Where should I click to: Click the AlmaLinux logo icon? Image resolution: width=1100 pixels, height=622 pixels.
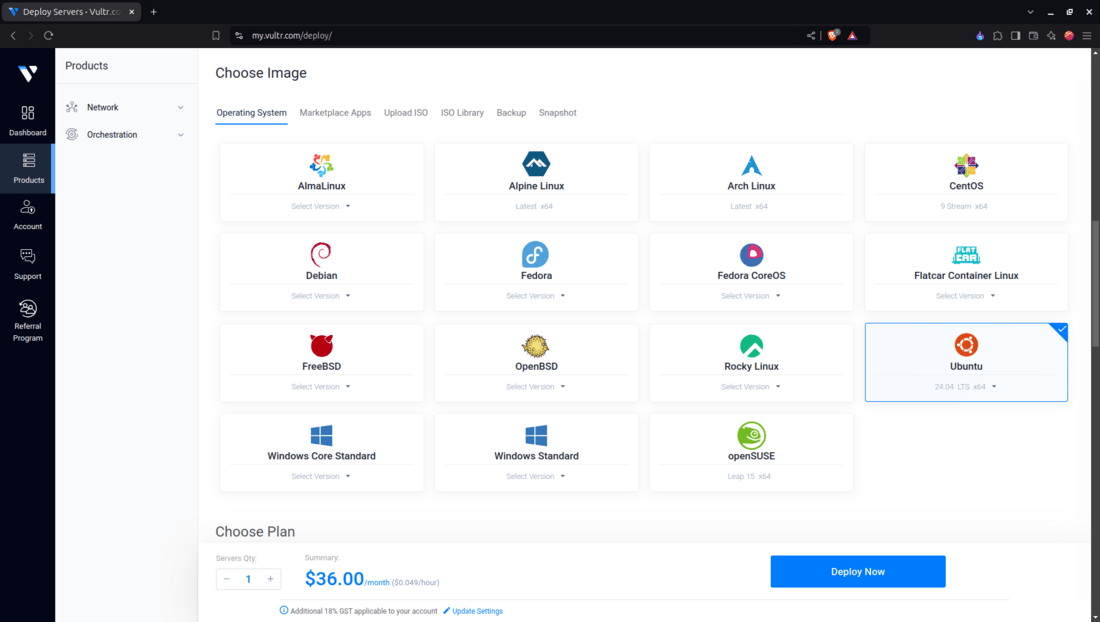[x=321, y=165]
